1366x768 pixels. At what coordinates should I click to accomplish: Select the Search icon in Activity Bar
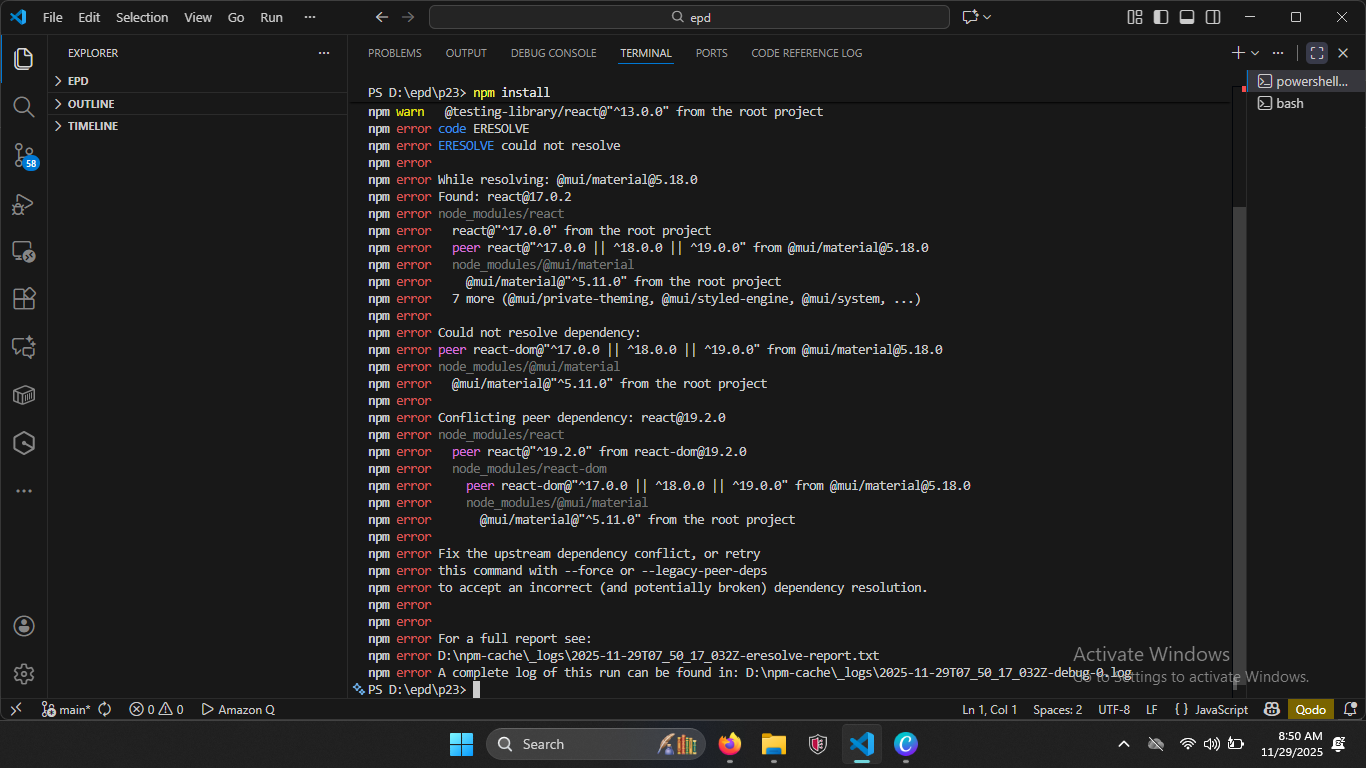(x=24, y=107)
